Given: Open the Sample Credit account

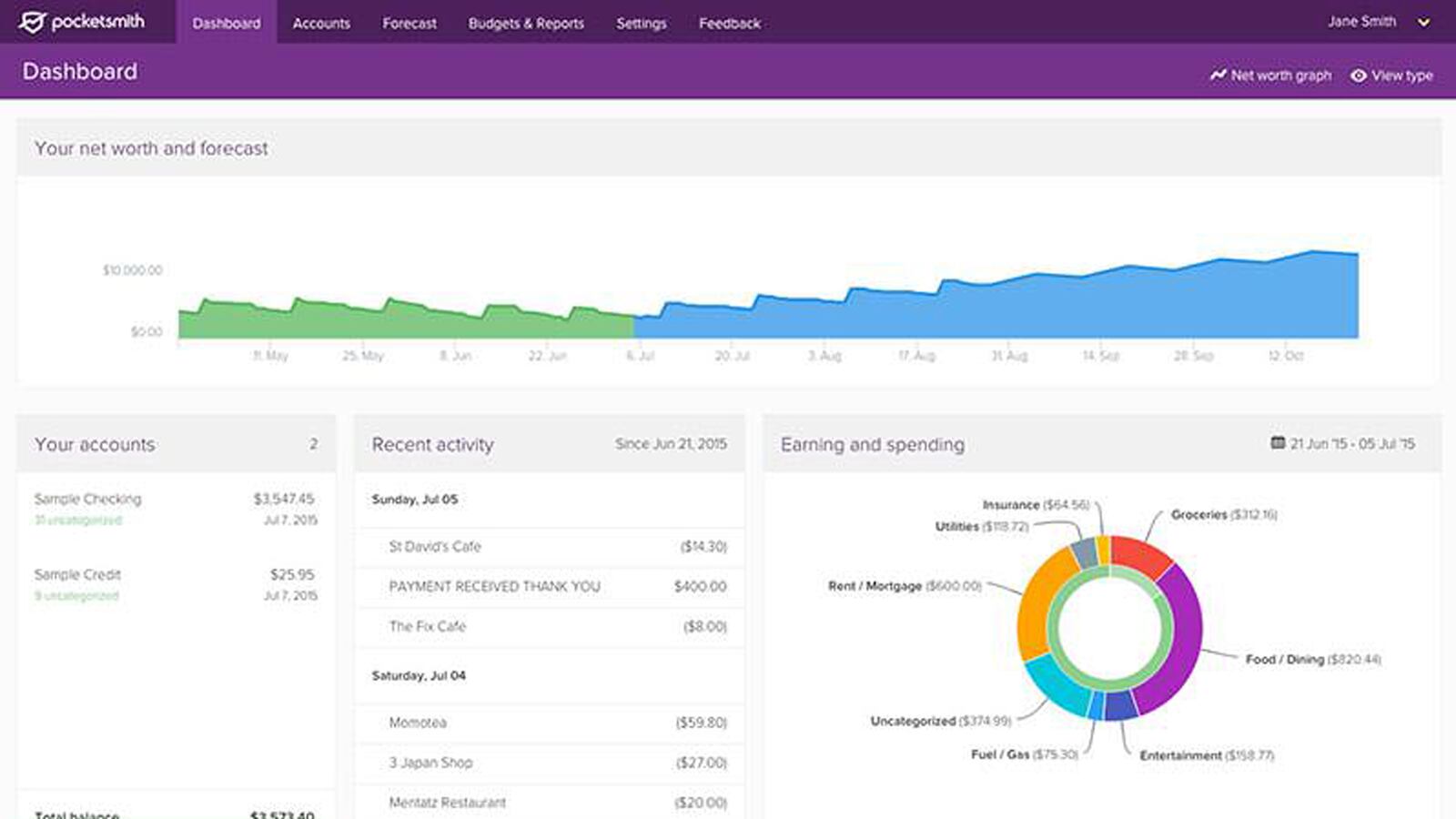Looking at the screenshot, I should [77, 574].
